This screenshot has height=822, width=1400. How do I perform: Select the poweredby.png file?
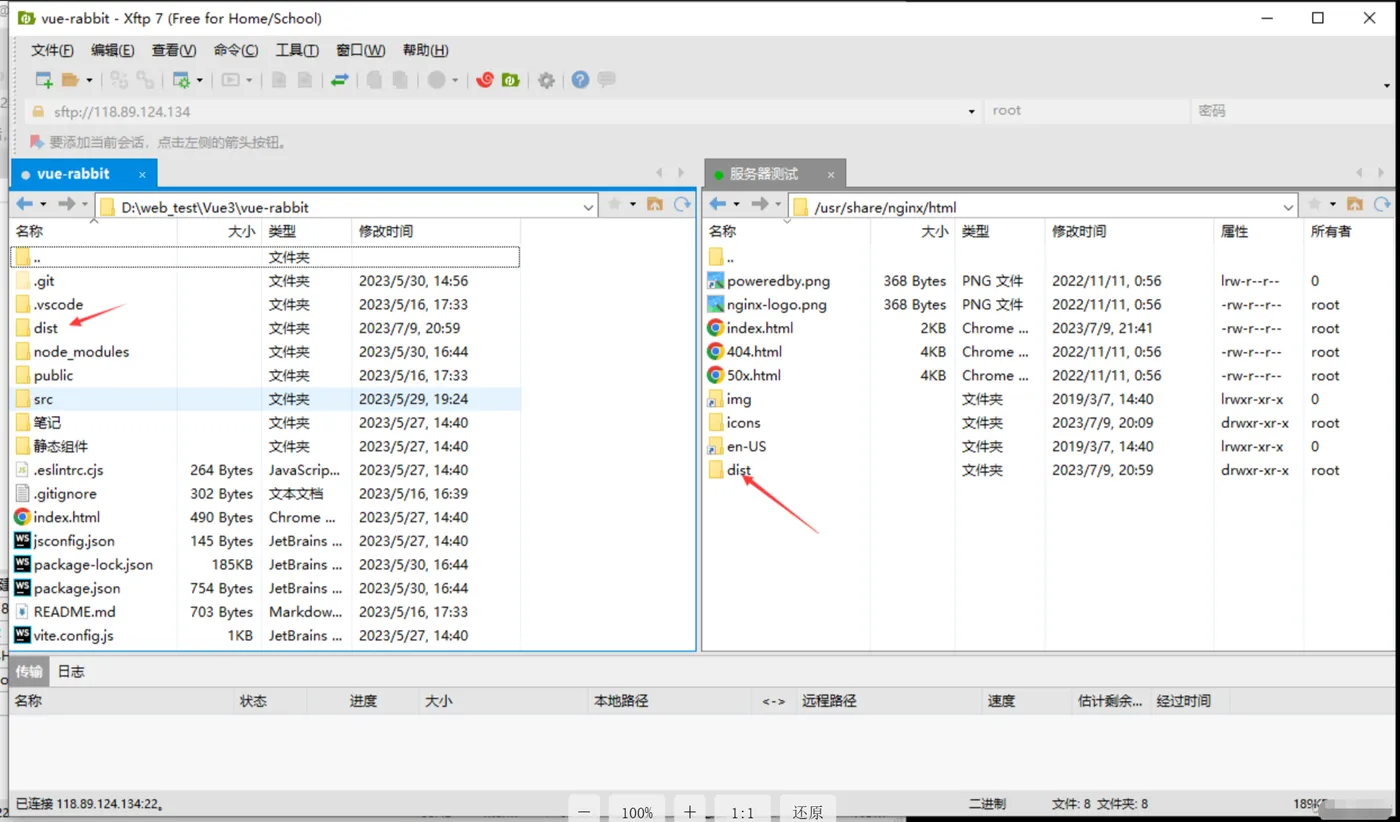[778, 281]
